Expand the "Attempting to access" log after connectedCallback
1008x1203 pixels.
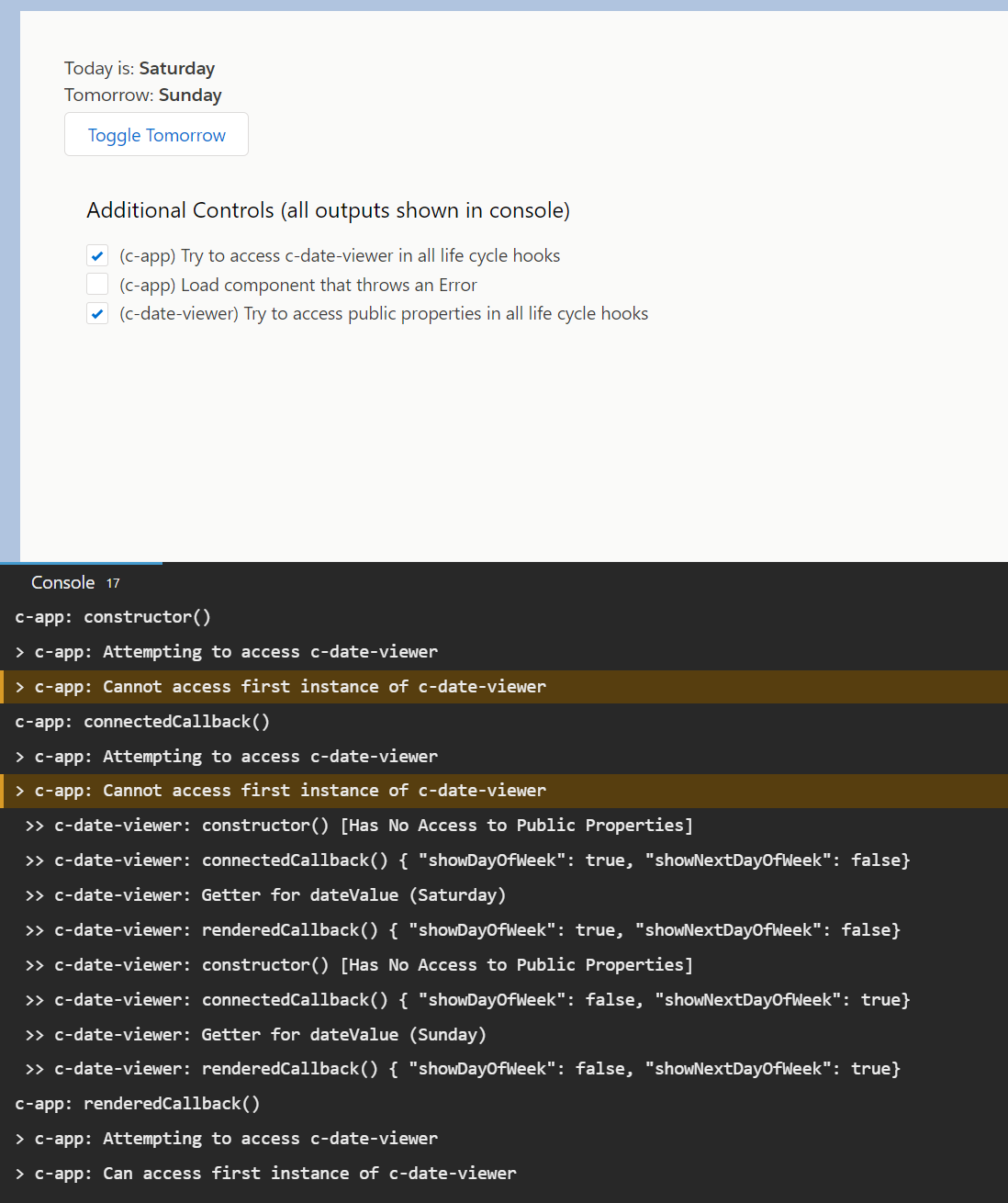point(19,756)
